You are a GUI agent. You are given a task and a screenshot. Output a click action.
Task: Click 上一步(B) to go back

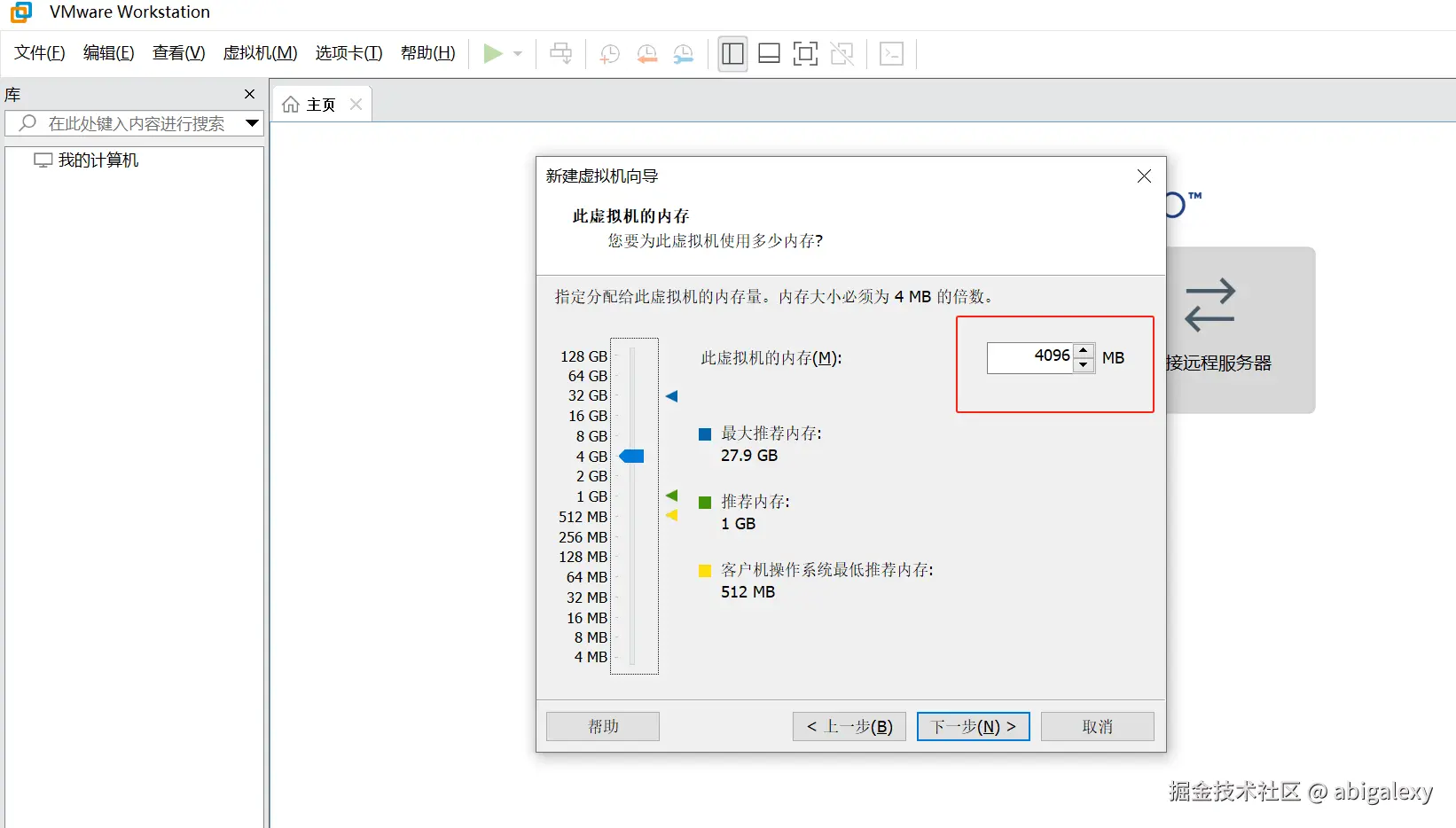(848, 726)
